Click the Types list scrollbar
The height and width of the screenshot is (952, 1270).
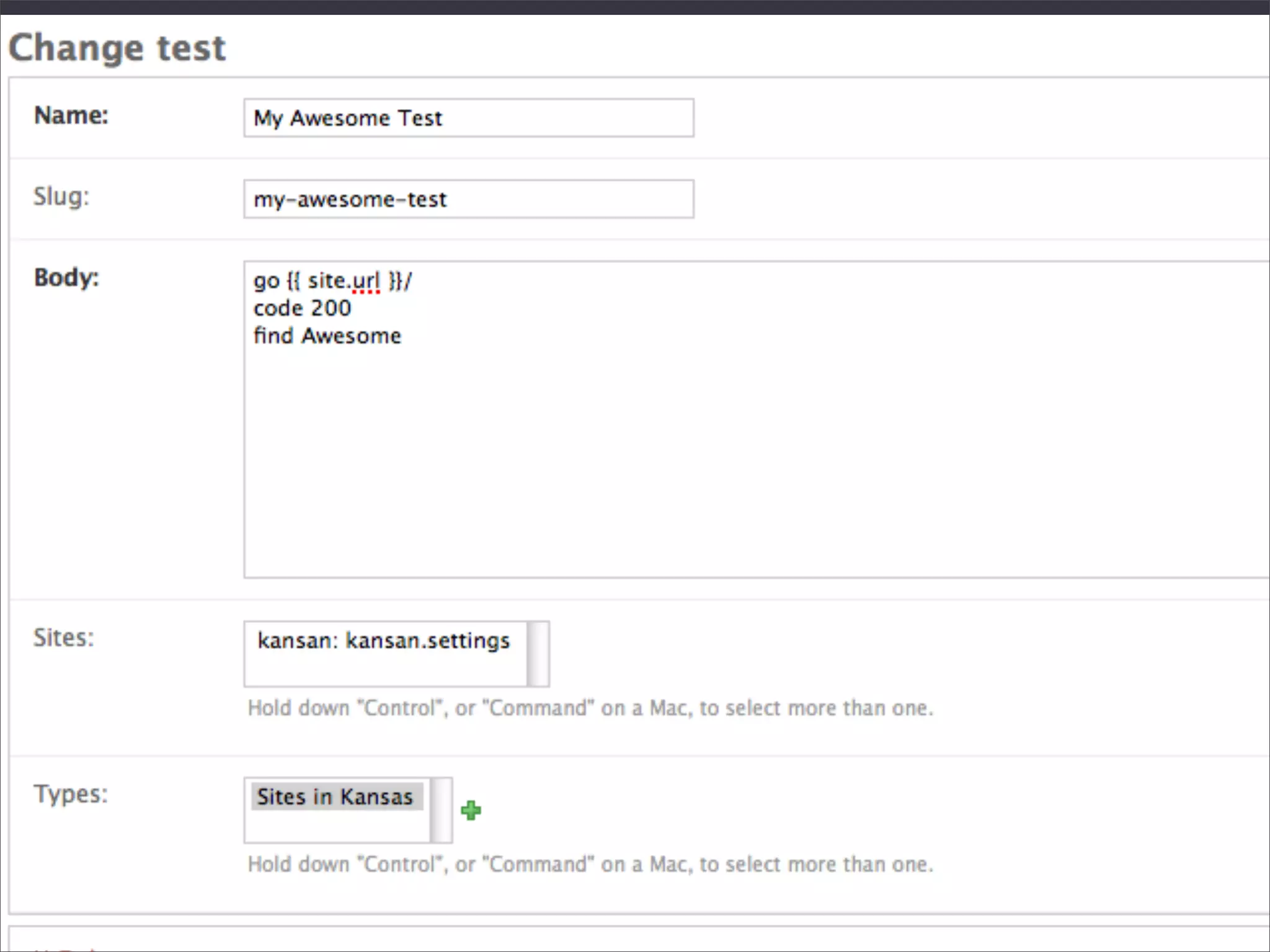pos(441,810)
